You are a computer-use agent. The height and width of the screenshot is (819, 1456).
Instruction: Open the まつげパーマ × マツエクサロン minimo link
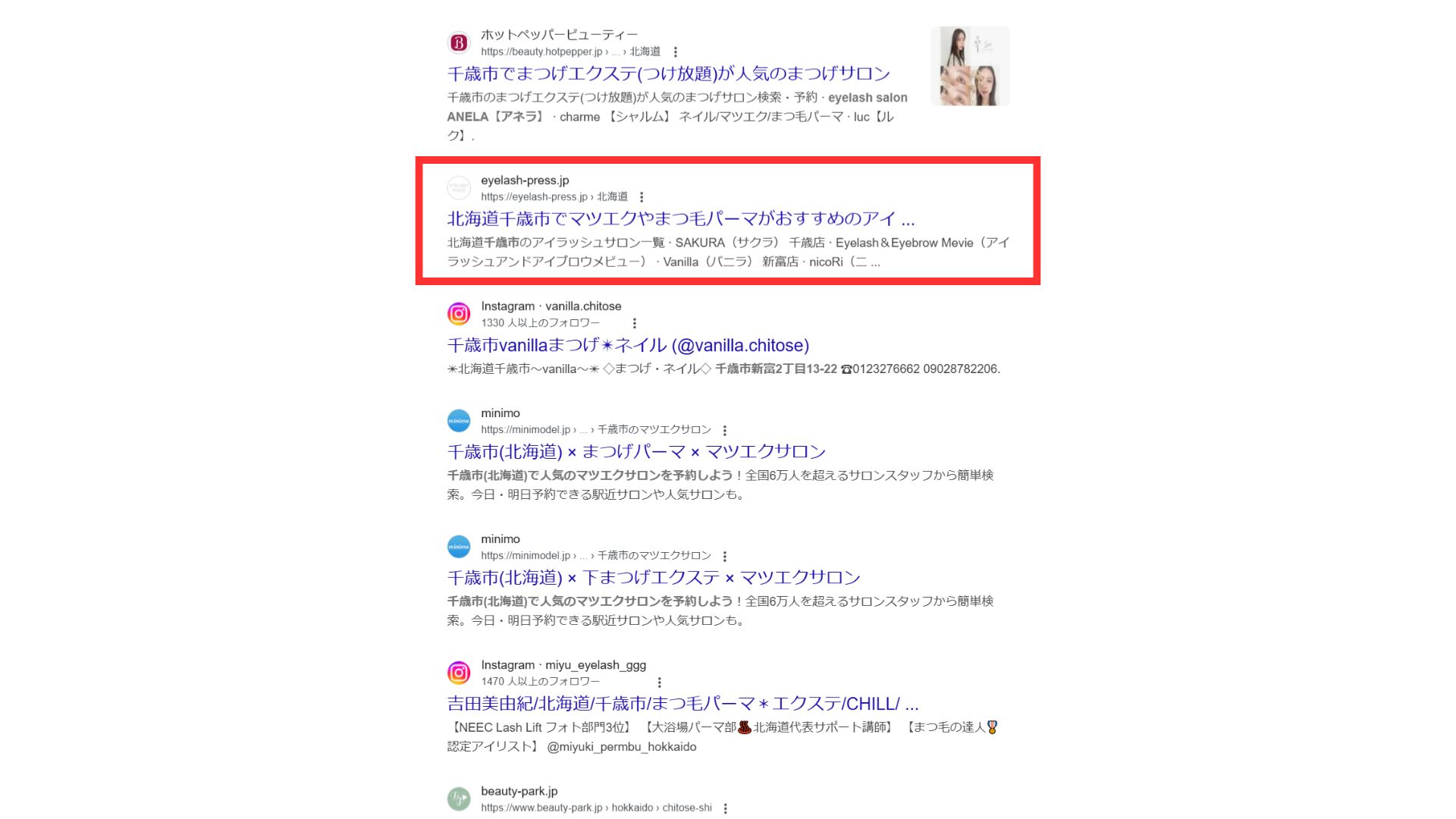636,451
